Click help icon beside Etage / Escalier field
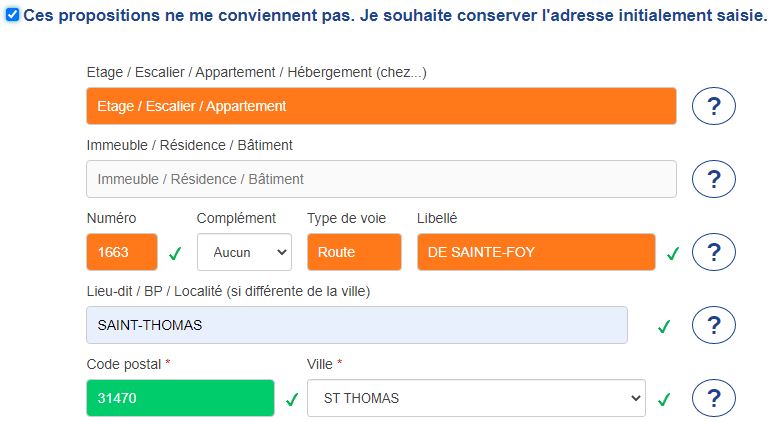Viewport: 771px width, 422px height. [714, 106]
